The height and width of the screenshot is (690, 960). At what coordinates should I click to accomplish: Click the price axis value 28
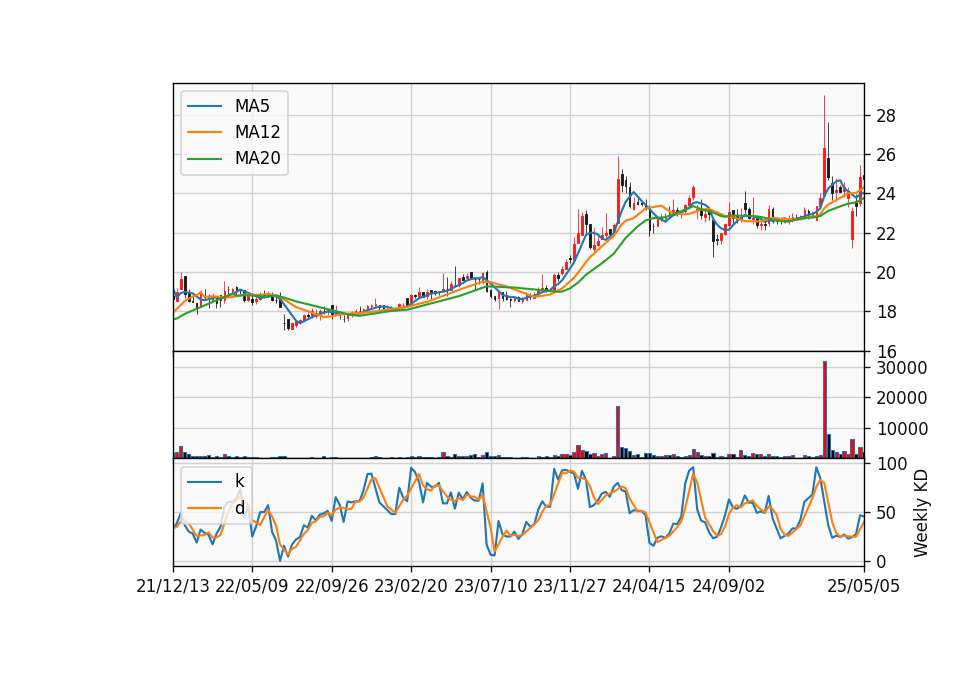pos(885,116)
